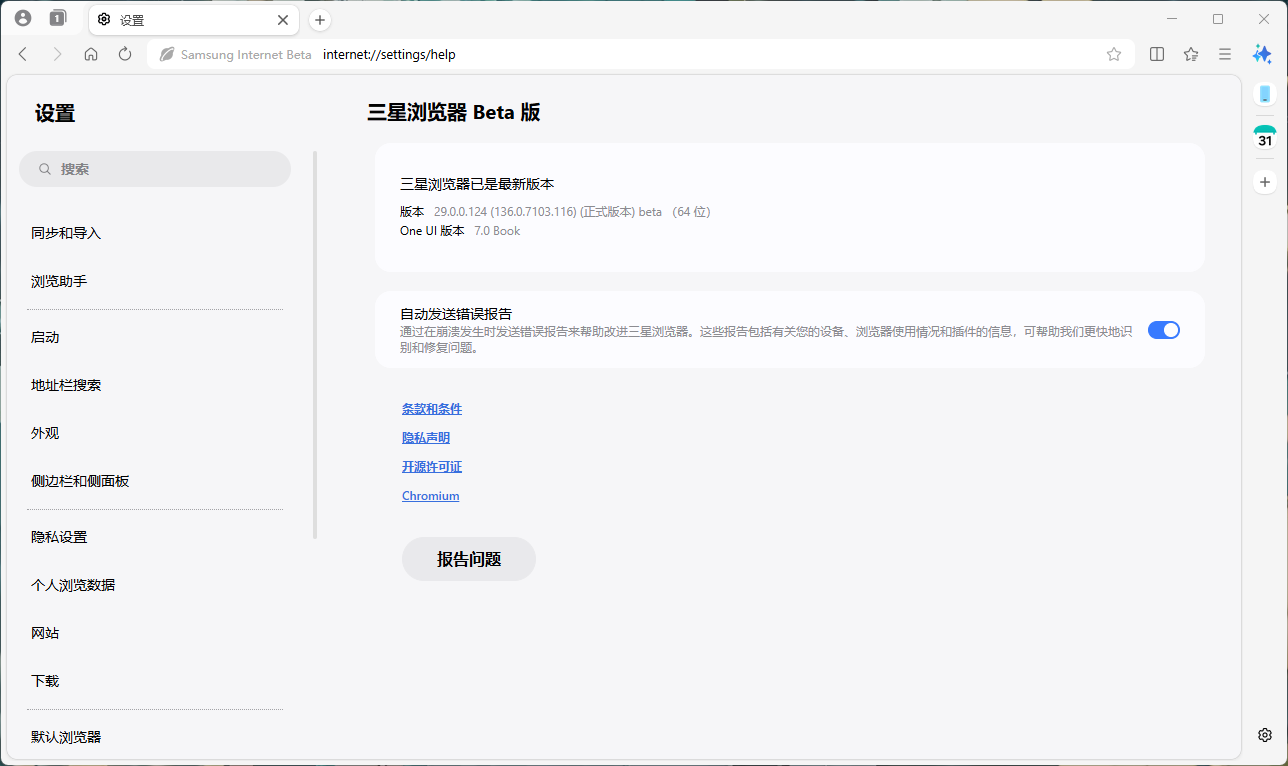Open settings gear at bottom right
The height and width of the screenshot is (766, 1288).
(1264, 733)
